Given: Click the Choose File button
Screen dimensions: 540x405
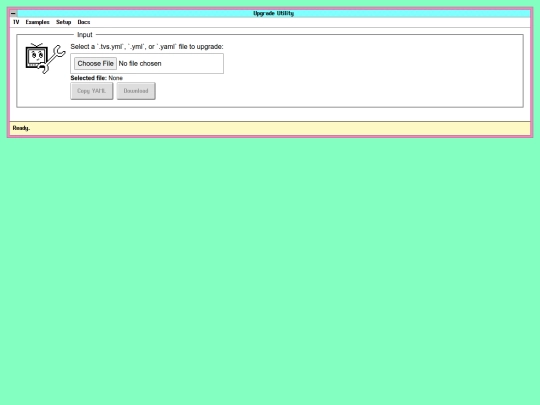Looking at the screenshot, I should [x=95, y=63].
